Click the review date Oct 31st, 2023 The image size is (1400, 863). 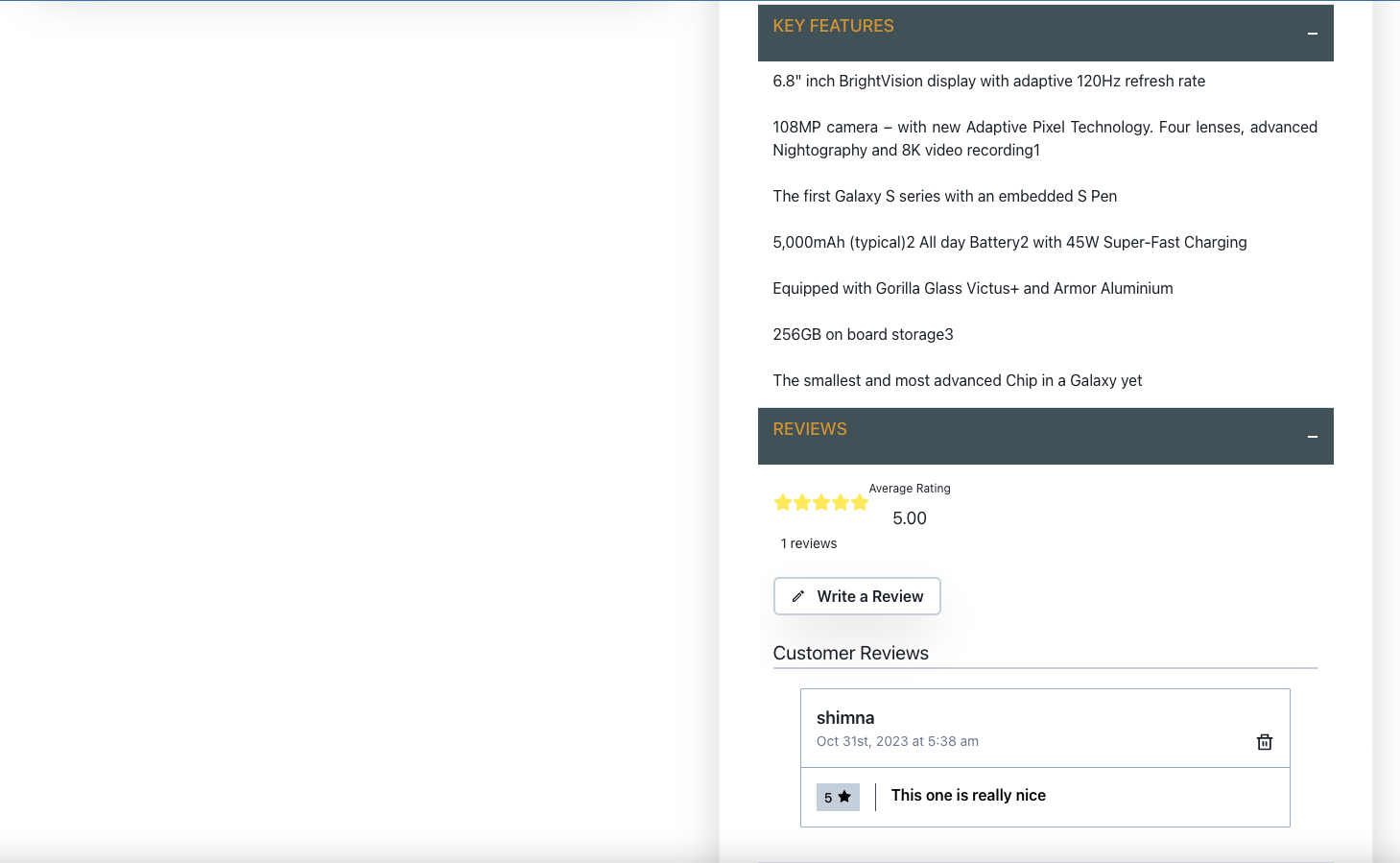pos(897,741)
